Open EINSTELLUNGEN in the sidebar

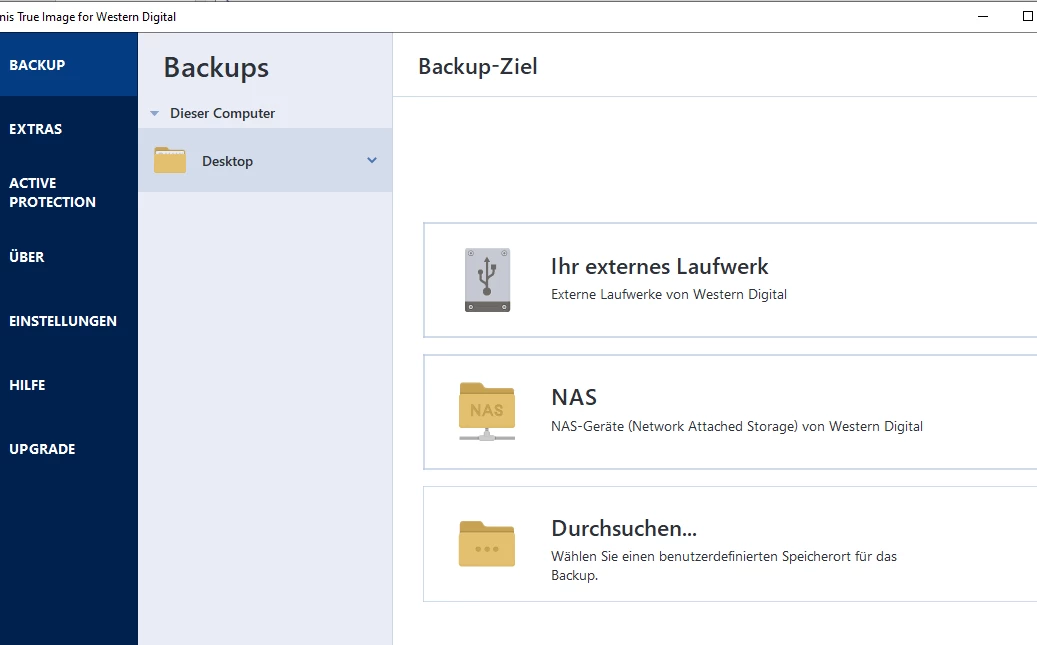pyautogui.click(x=63, y=321)
